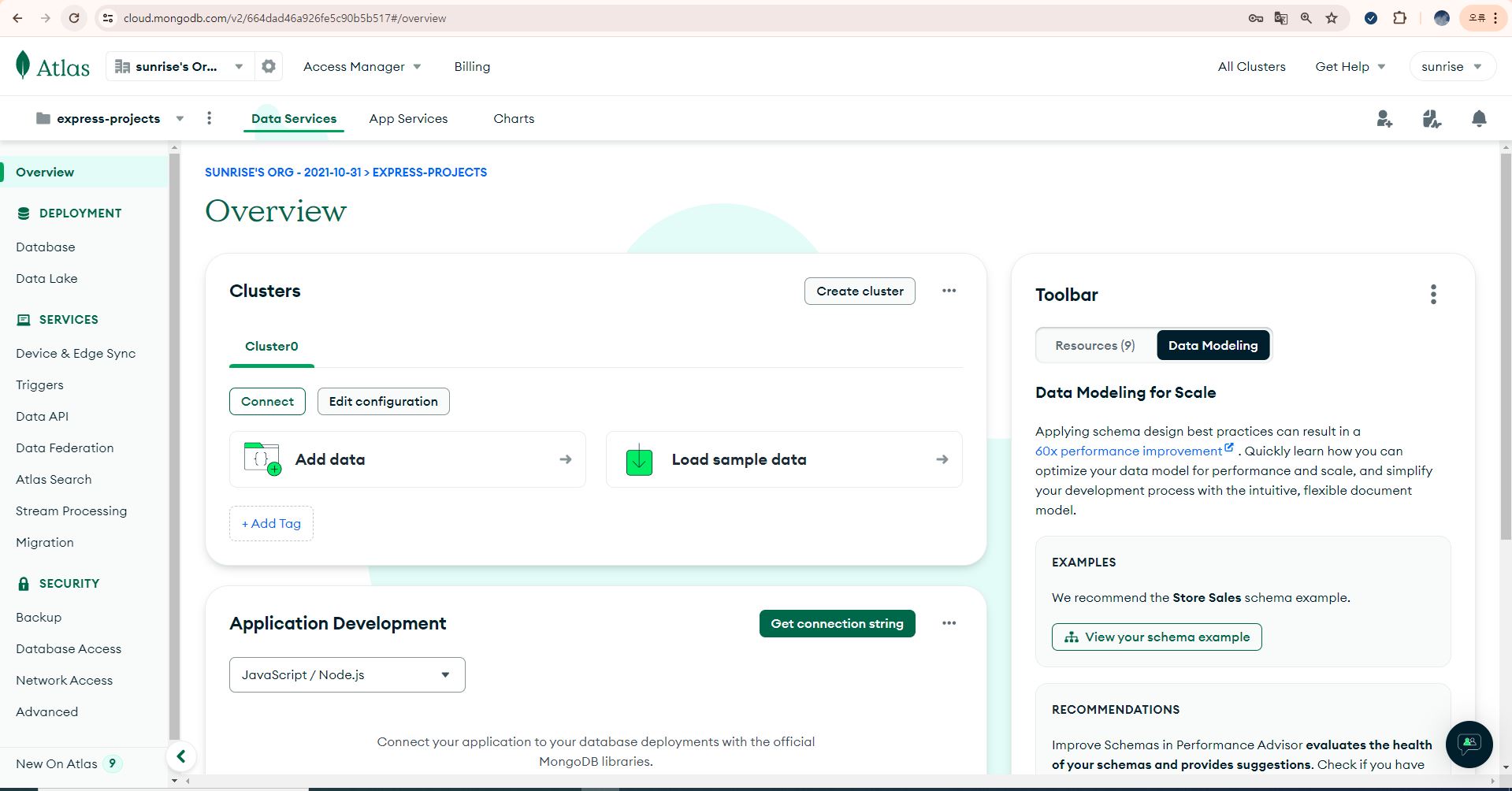Click Edit configuration button
Viewport: 1512px width, 791px height.
tap(383, 402)
